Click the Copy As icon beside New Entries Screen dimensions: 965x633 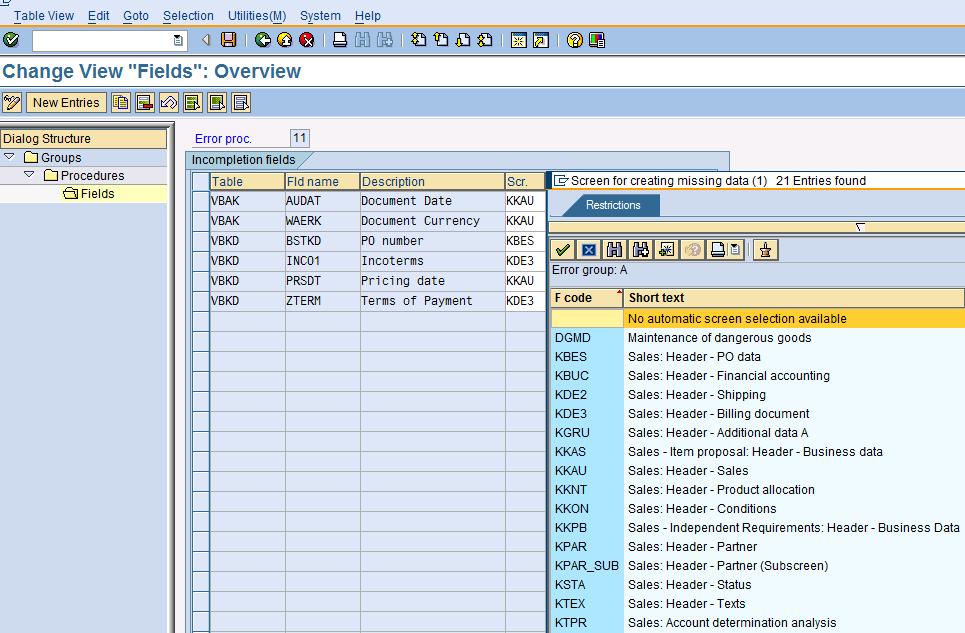pyautogui.click(x=121, y=102)
